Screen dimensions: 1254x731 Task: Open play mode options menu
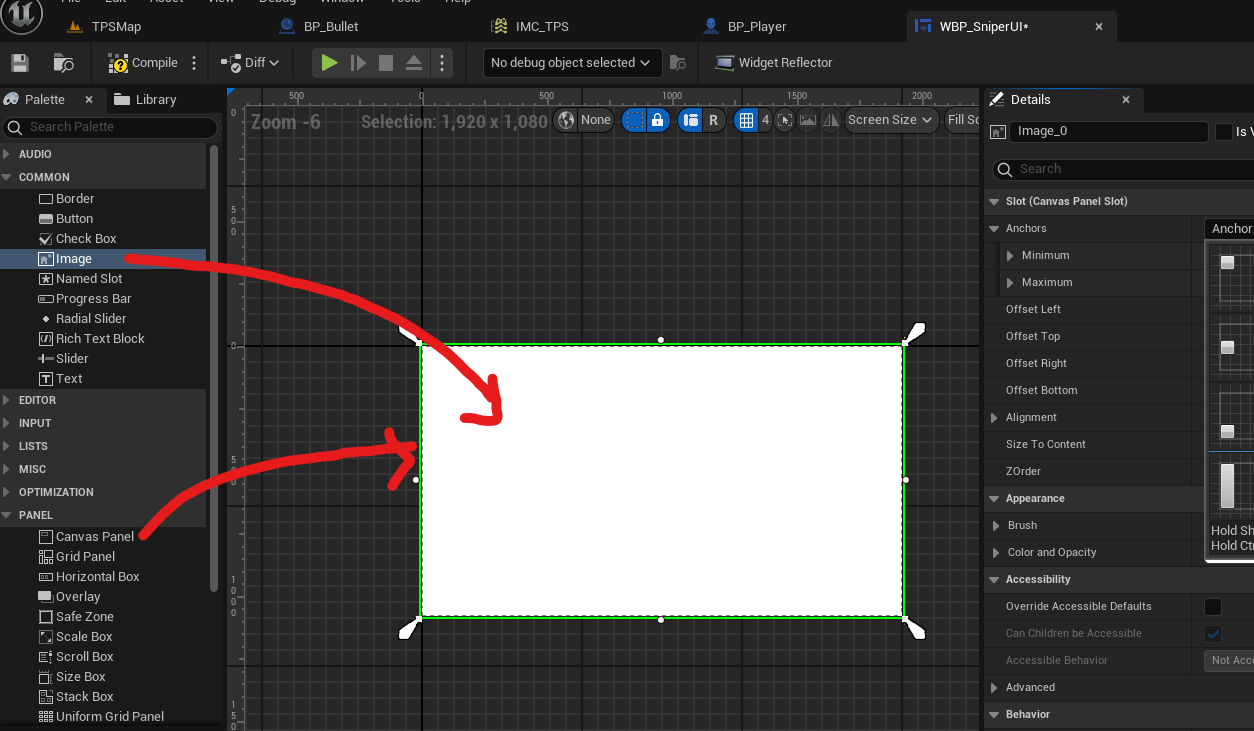click(x=441, y=63)
